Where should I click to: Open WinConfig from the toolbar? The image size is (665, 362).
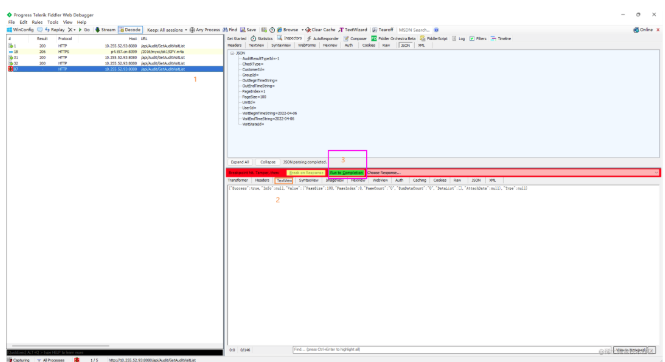20,30
